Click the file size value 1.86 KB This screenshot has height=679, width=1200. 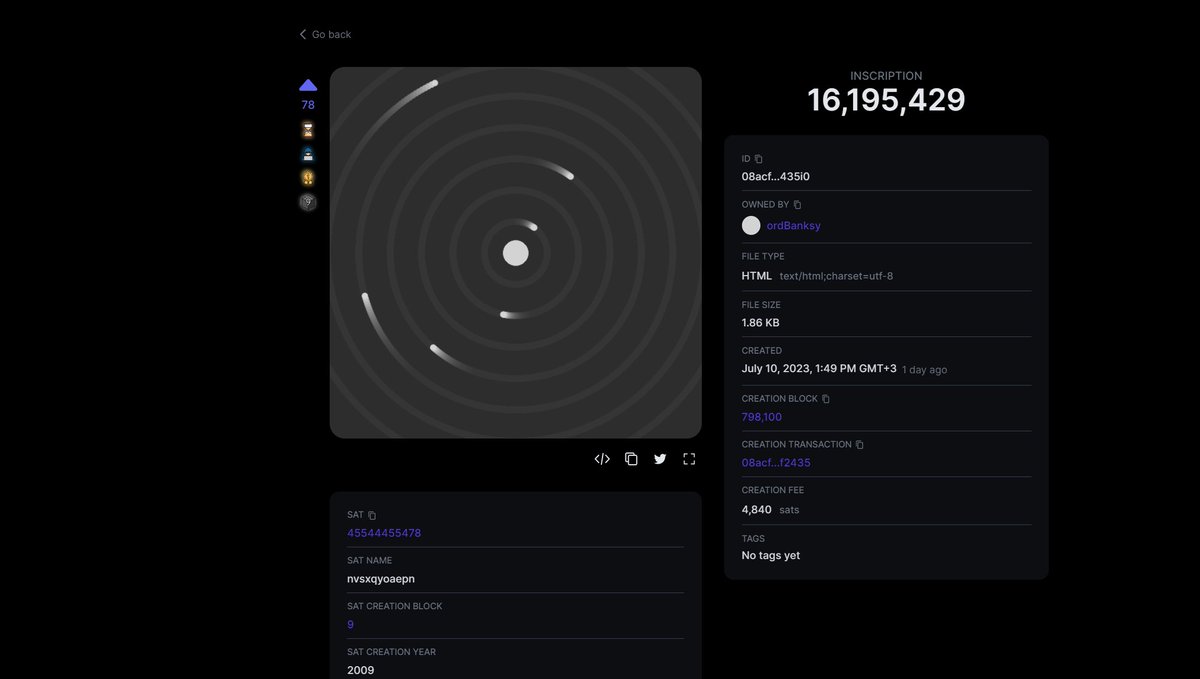[x=761, y=323]
